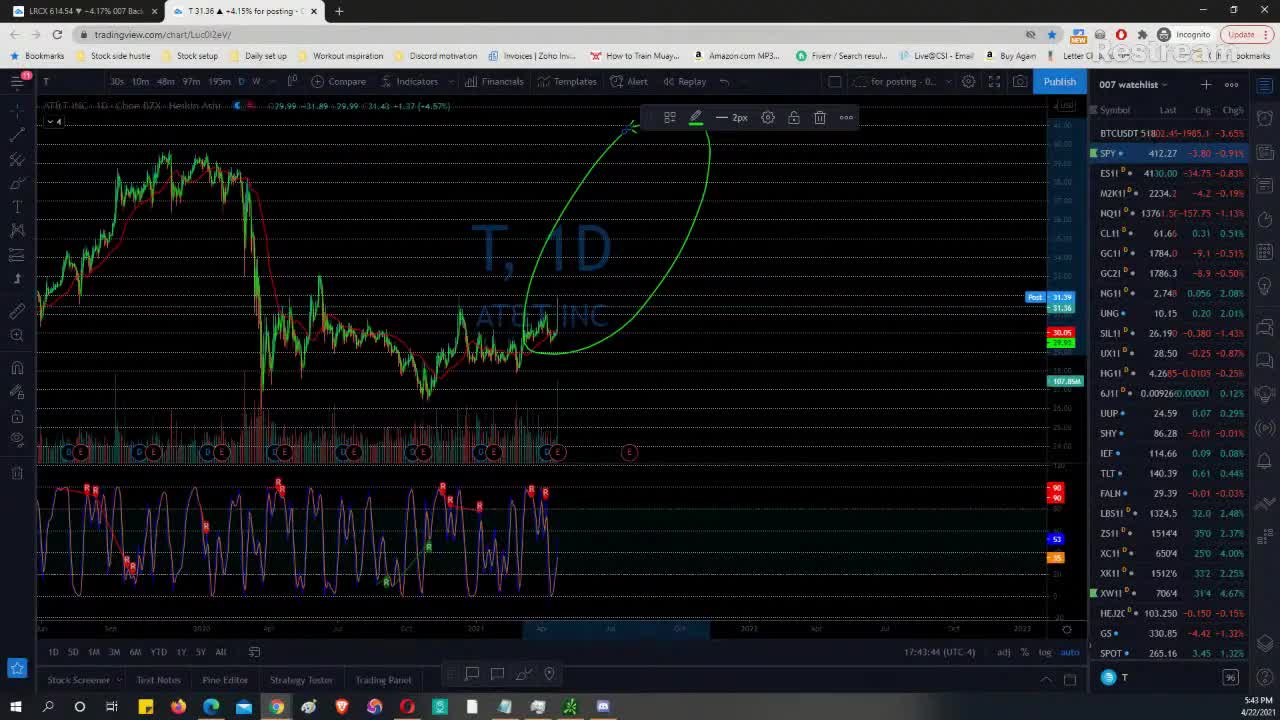
Task: Open the go-to-date calendar icon
Action: pos(254,652)
